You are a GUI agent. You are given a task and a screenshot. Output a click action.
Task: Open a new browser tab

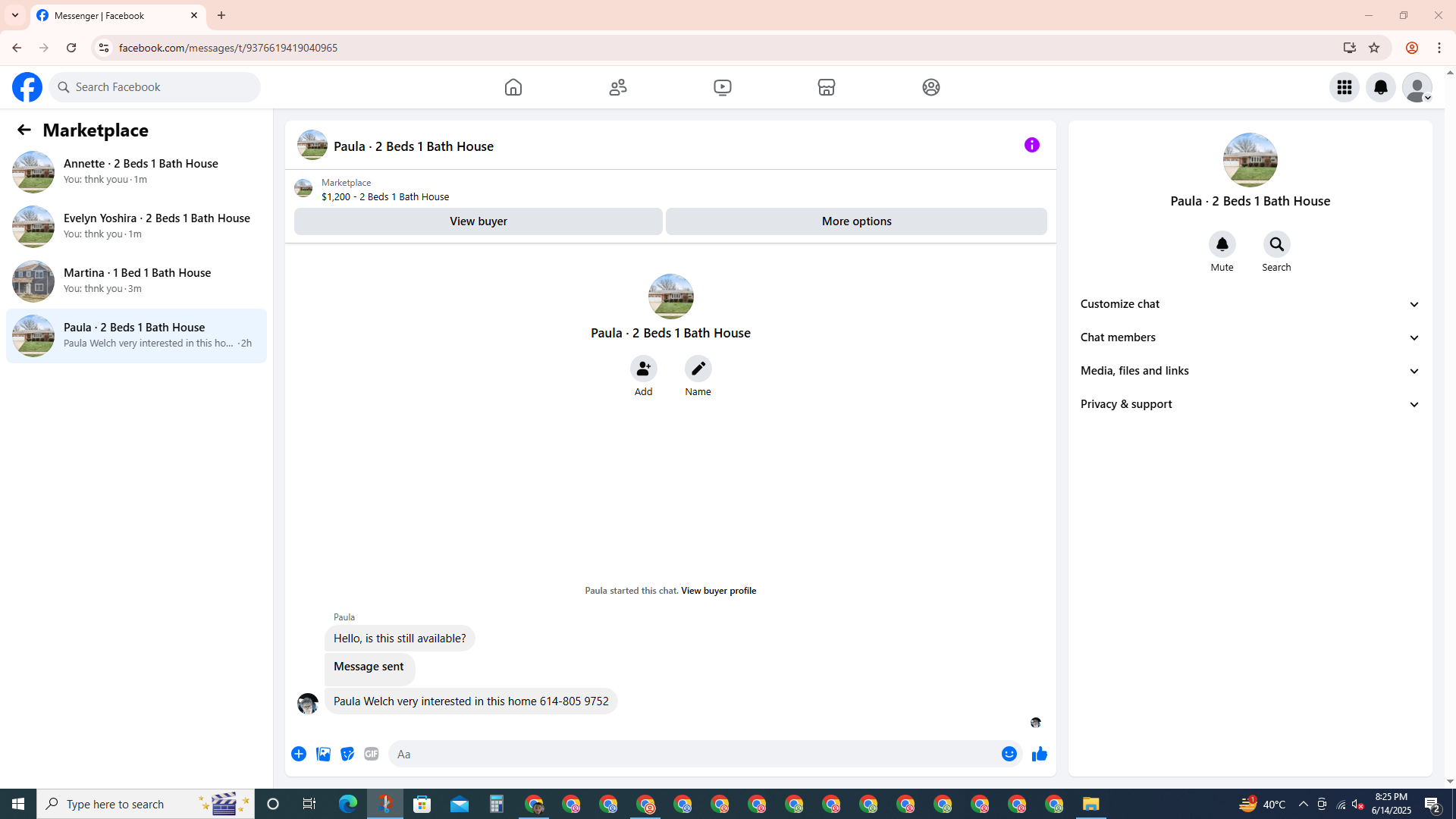(221, 15)
